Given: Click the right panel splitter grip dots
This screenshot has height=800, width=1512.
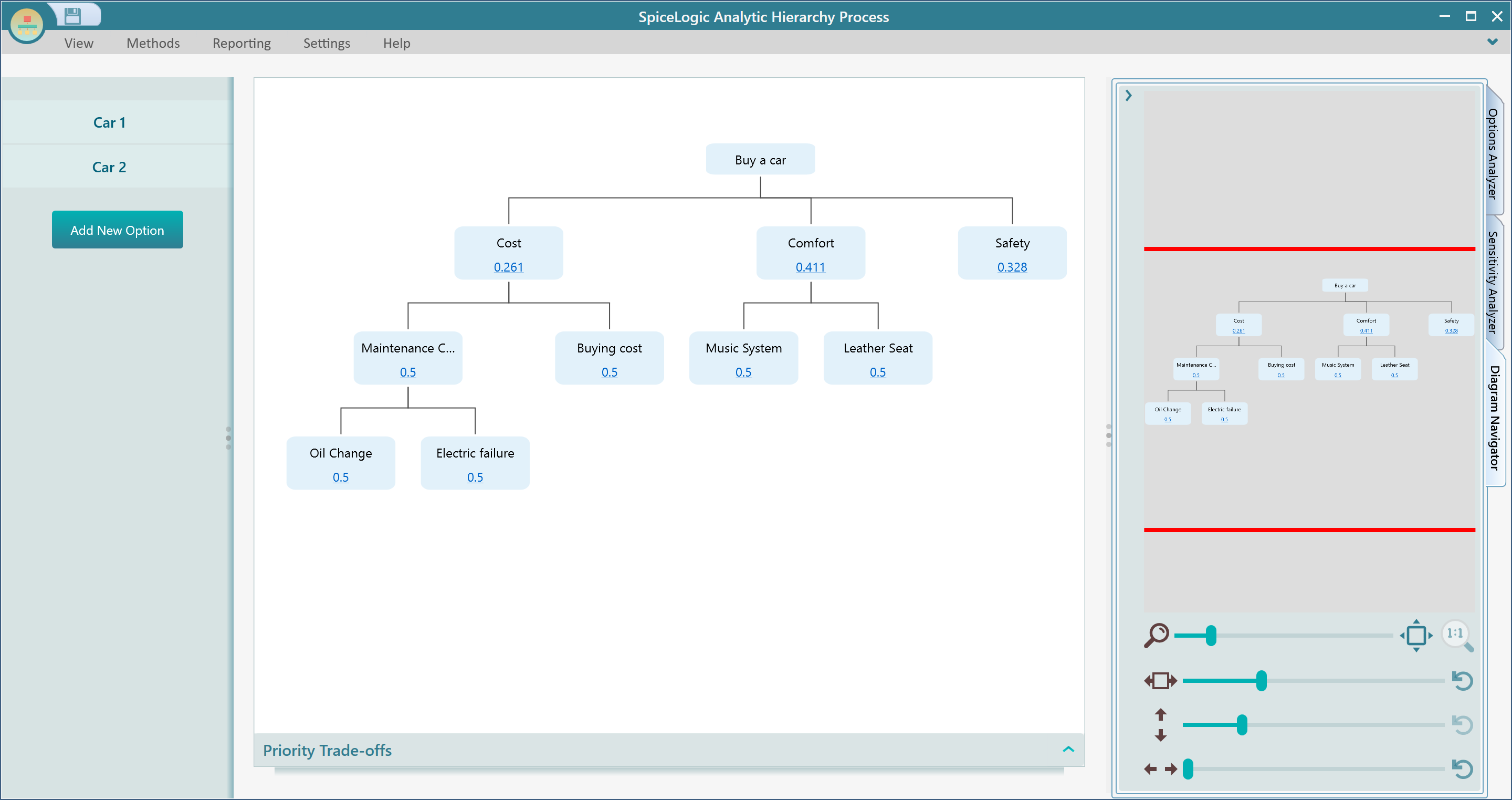Looking at the screenshot, I should (x=1108, y=435).
